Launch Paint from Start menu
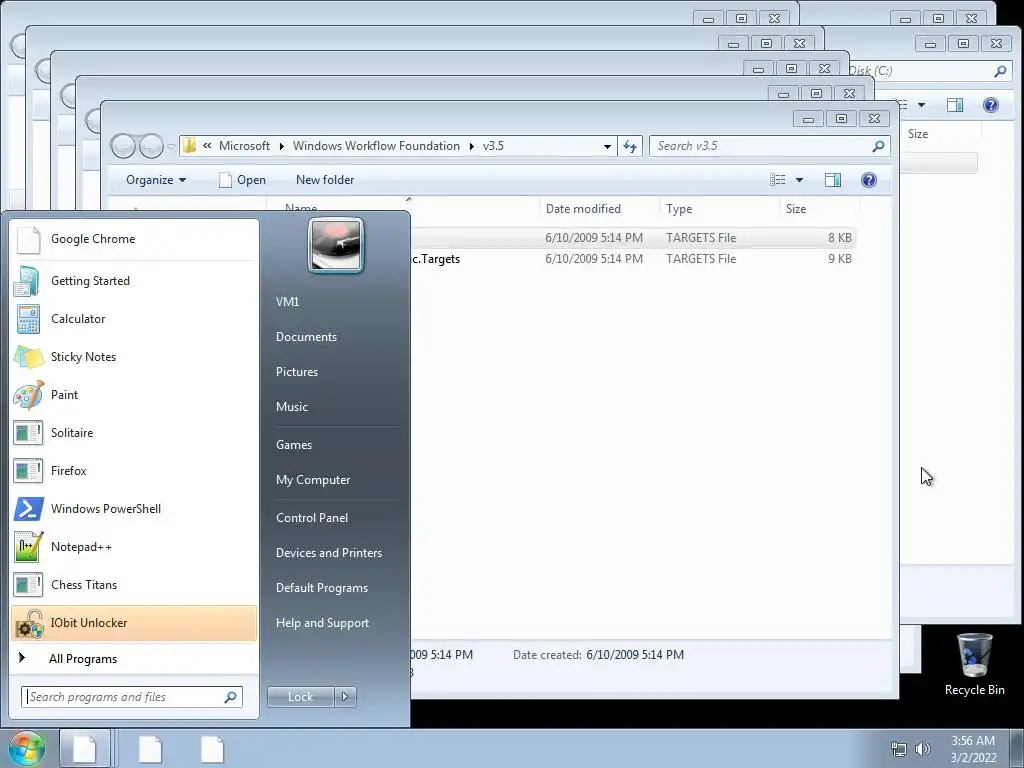Viewport: 1024px width, 768px height. [x=134, y=394]
